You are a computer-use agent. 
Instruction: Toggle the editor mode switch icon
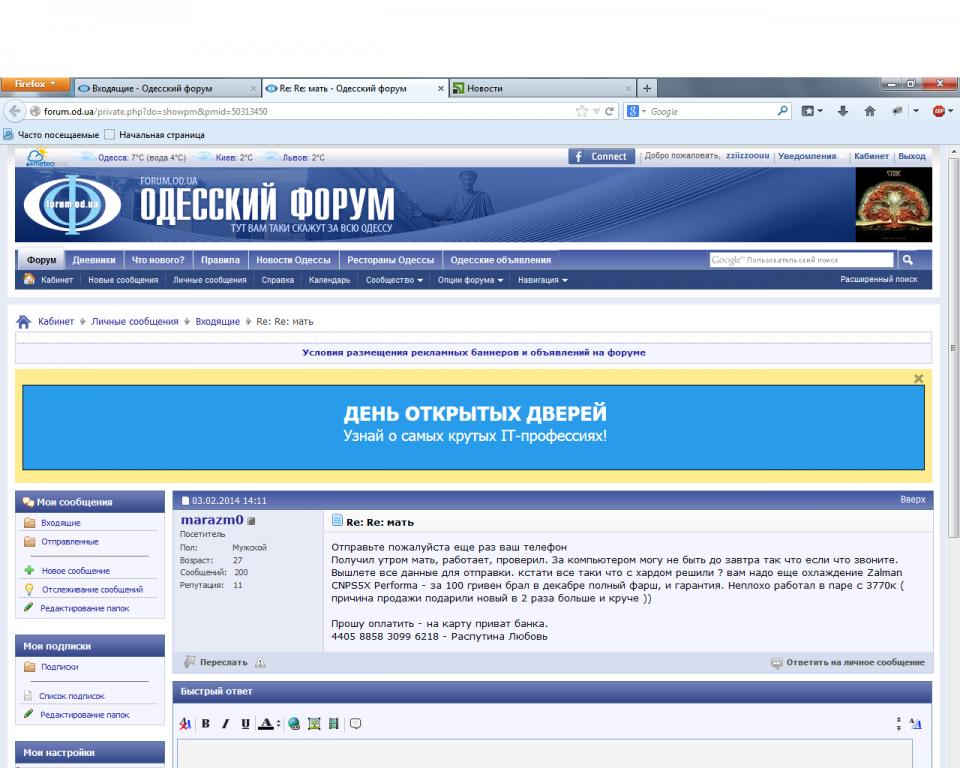(916, 724)
